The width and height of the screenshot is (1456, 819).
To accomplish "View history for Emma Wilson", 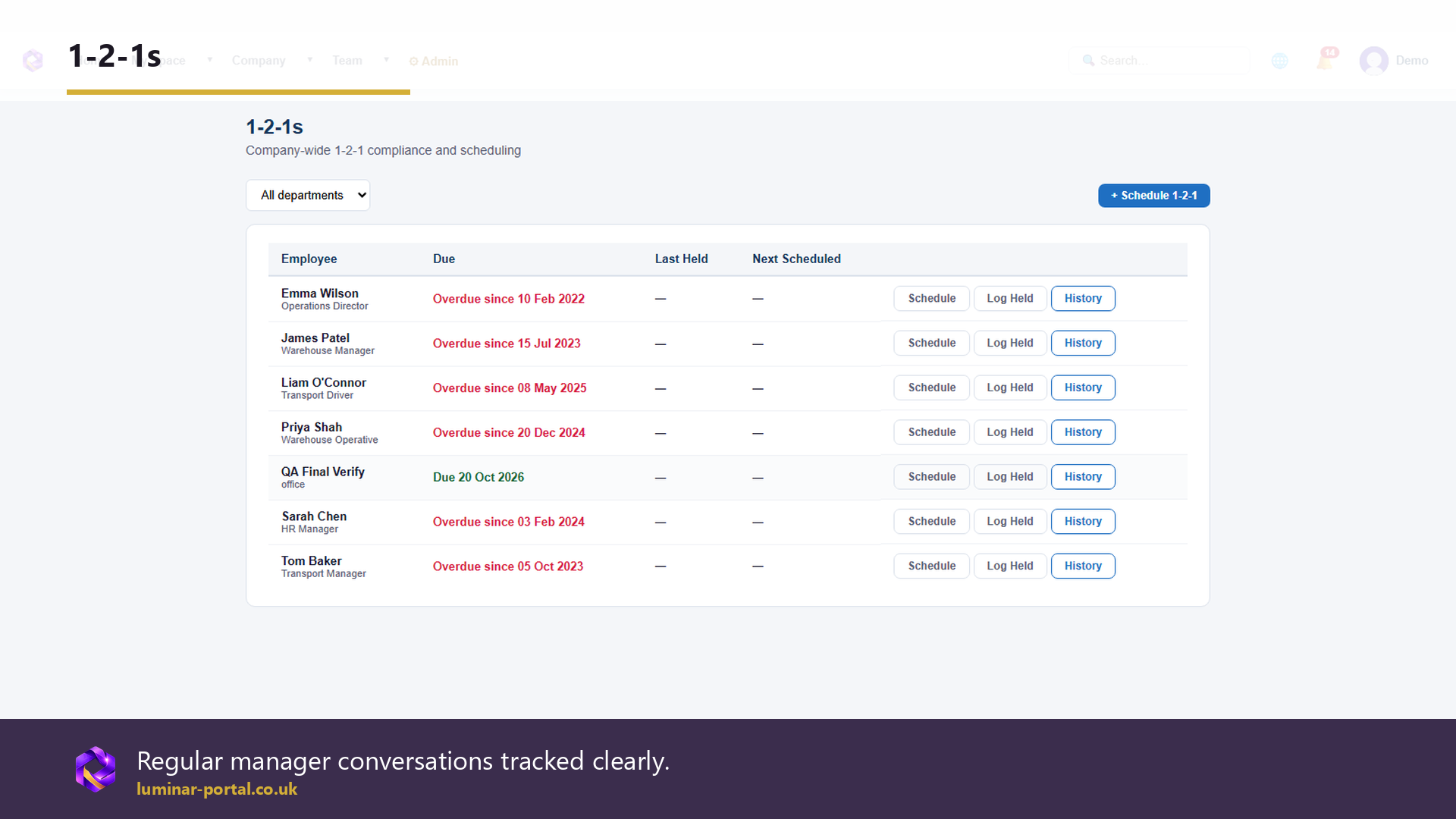I will 1082,299.
